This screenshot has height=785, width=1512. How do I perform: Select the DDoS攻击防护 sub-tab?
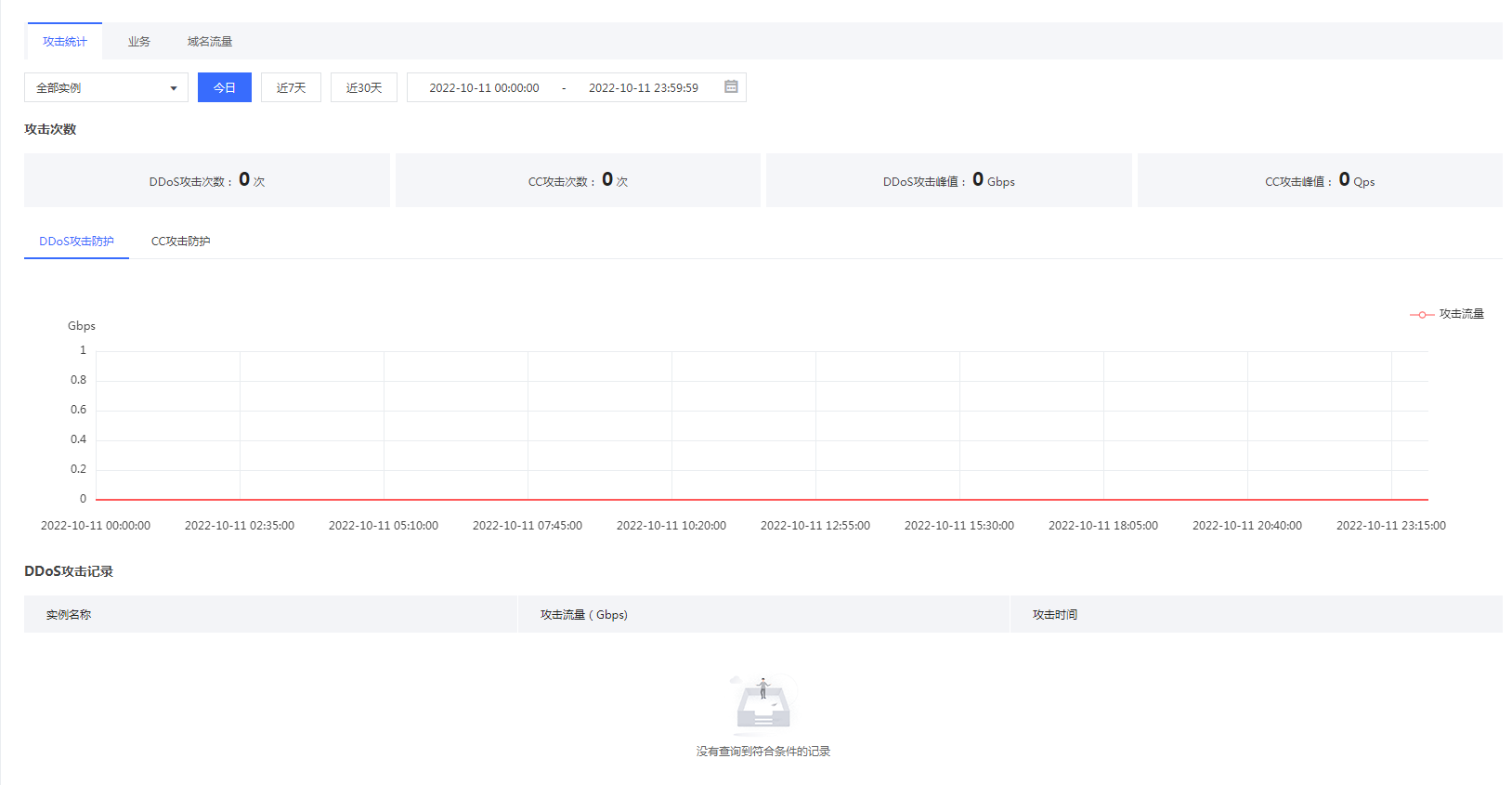[76, 242]
